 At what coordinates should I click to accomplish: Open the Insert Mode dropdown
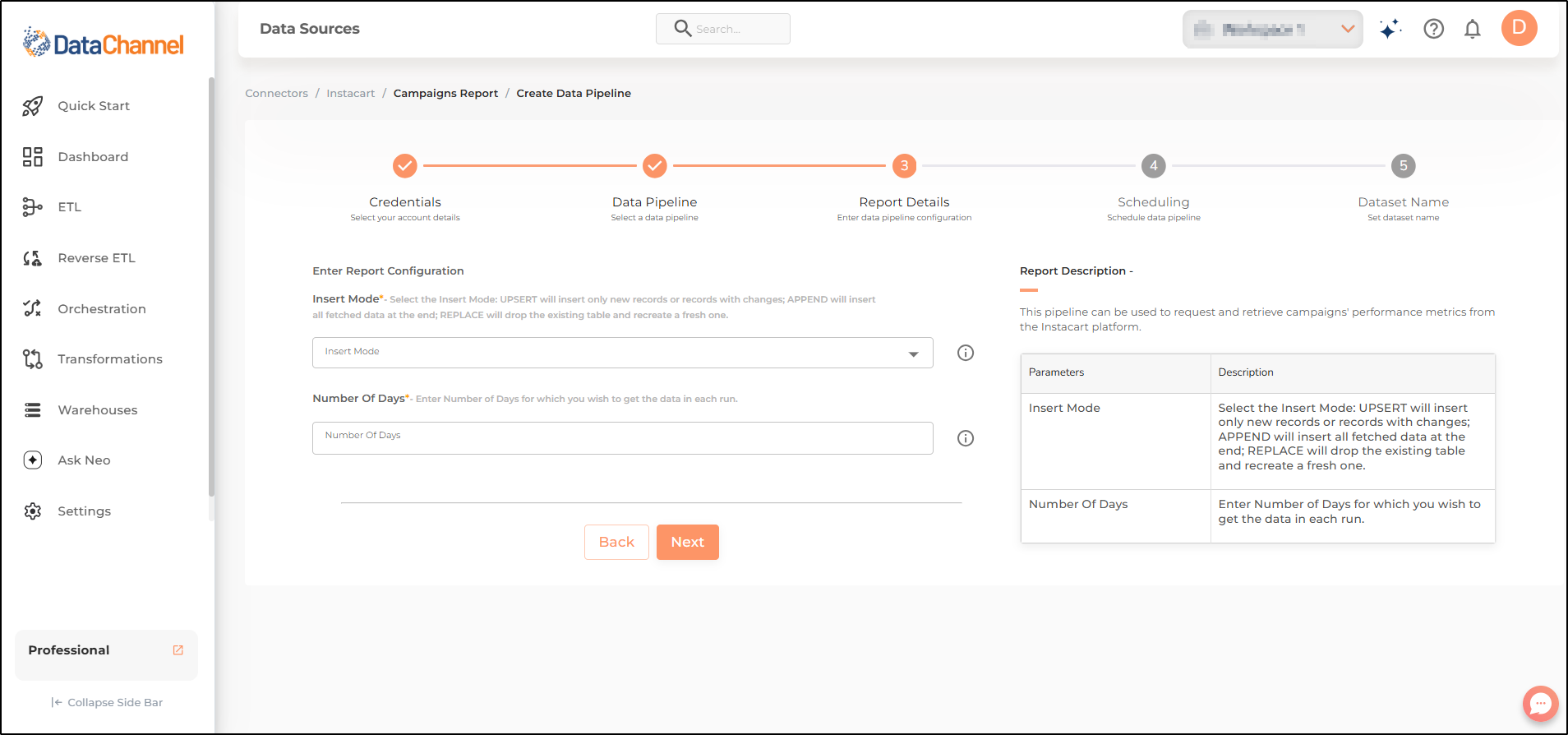[x=623, y=353]
